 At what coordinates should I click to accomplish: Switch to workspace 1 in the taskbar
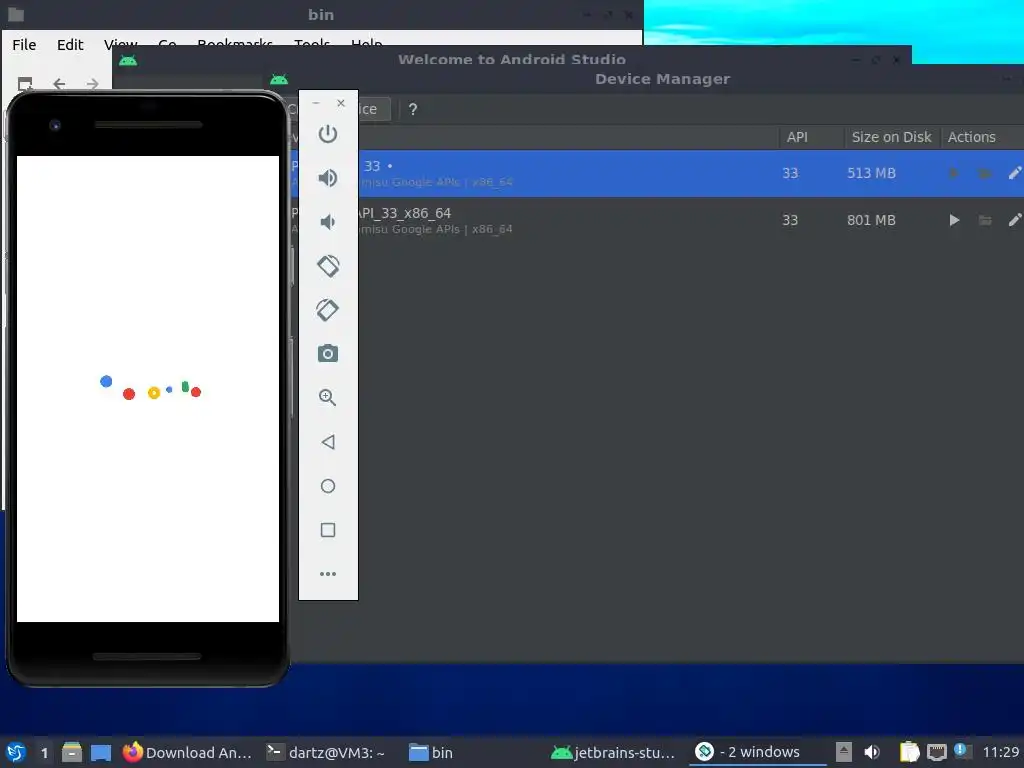pos(44,752)
